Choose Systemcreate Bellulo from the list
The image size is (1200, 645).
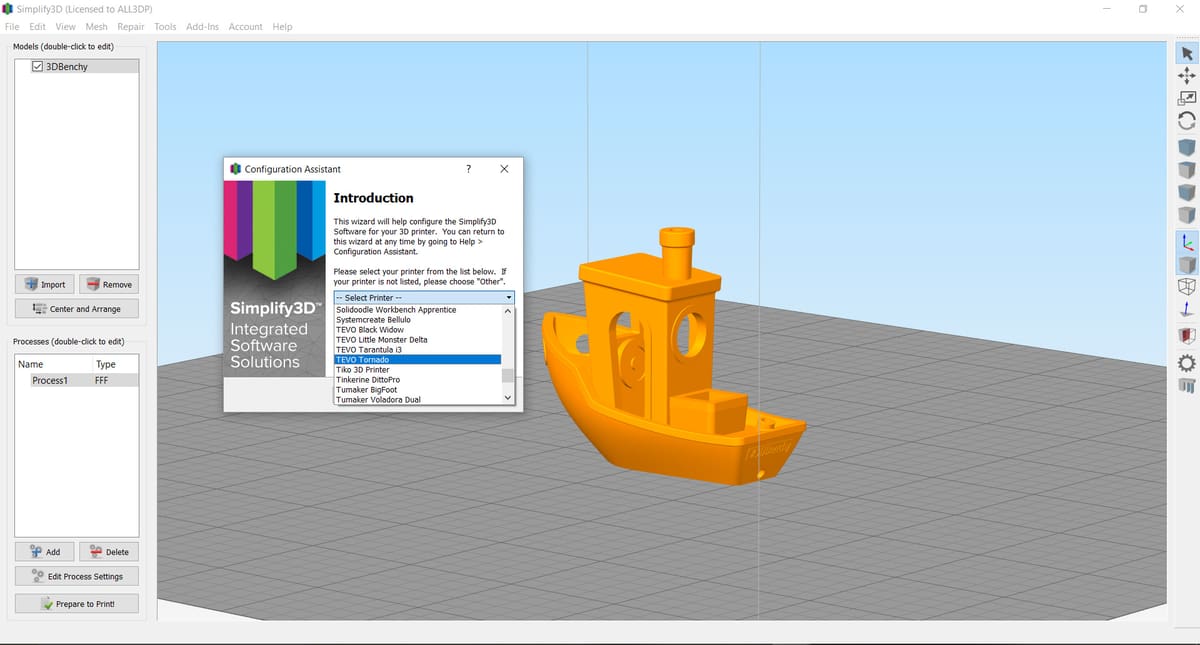[417, 320]
